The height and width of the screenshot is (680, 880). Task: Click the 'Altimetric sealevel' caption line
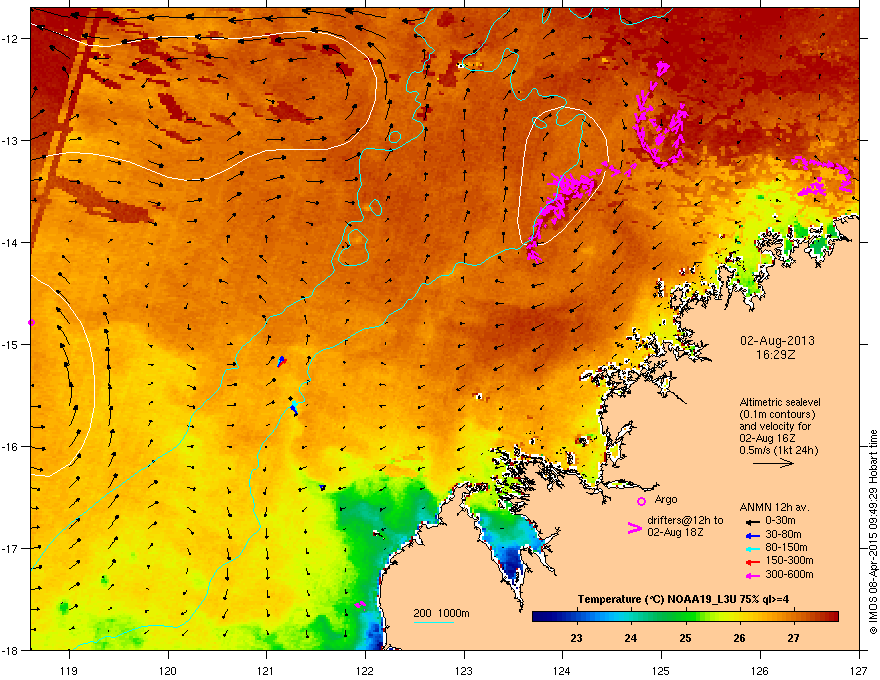pos(780,403)
